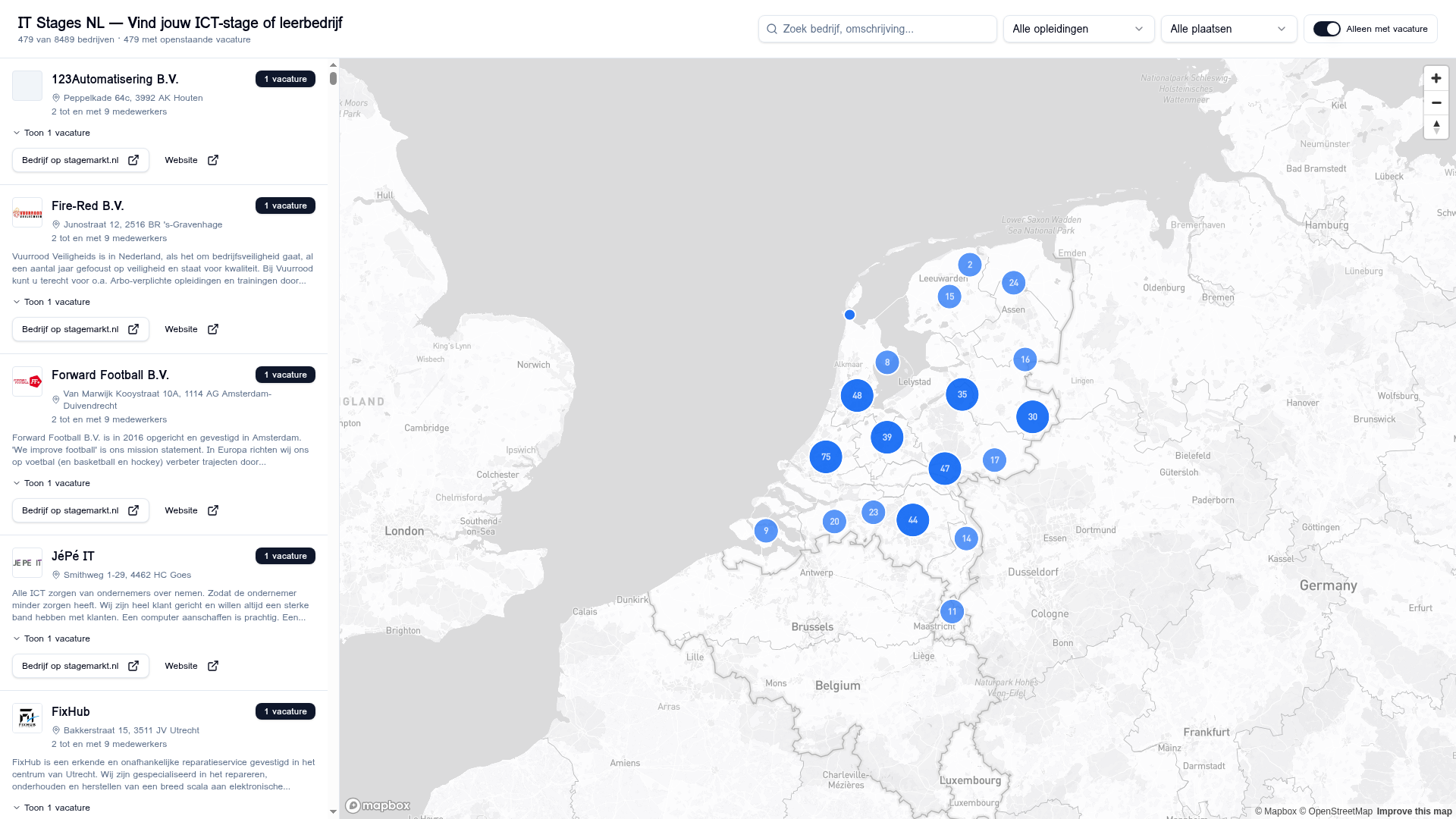Screen dimensions: 1456x819
Task: Select the single unnumbered map marker
Action: (x=849, y=315)
